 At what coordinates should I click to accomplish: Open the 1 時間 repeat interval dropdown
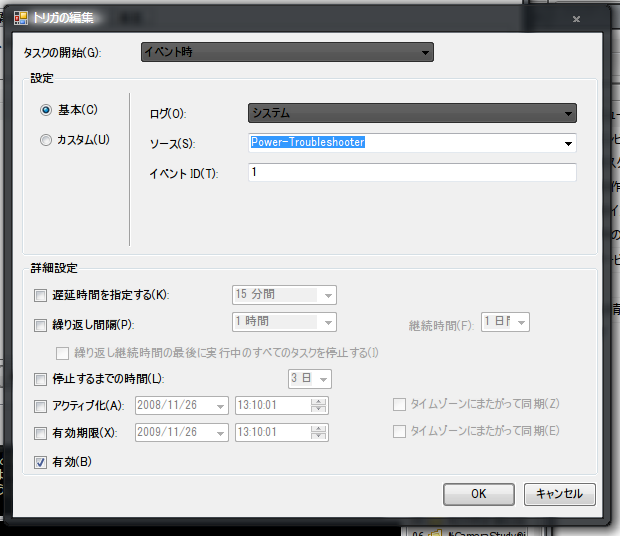pyautogui.click(x=328, y=322)
